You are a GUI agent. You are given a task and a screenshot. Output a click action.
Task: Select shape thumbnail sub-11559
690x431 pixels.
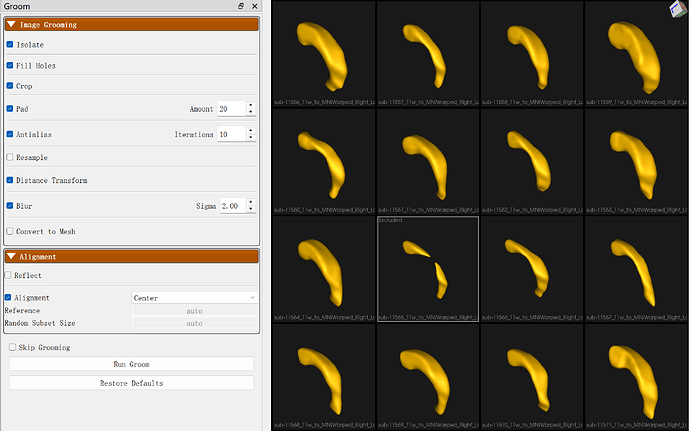[636, 54]
